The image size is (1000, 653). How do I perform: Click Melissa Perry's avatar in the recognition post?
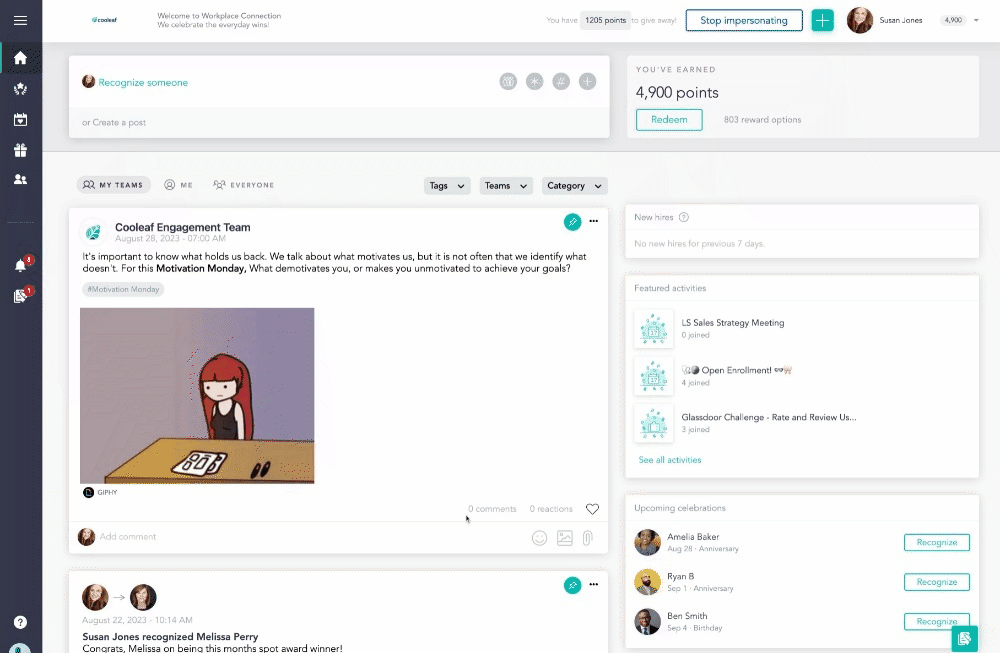coord(143,598)
